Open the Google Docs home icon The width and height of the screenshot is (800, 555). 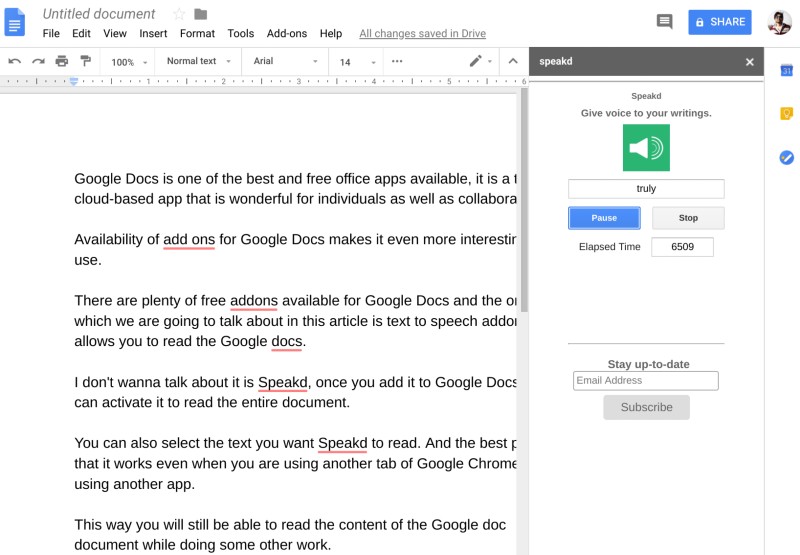click(15, 22)
